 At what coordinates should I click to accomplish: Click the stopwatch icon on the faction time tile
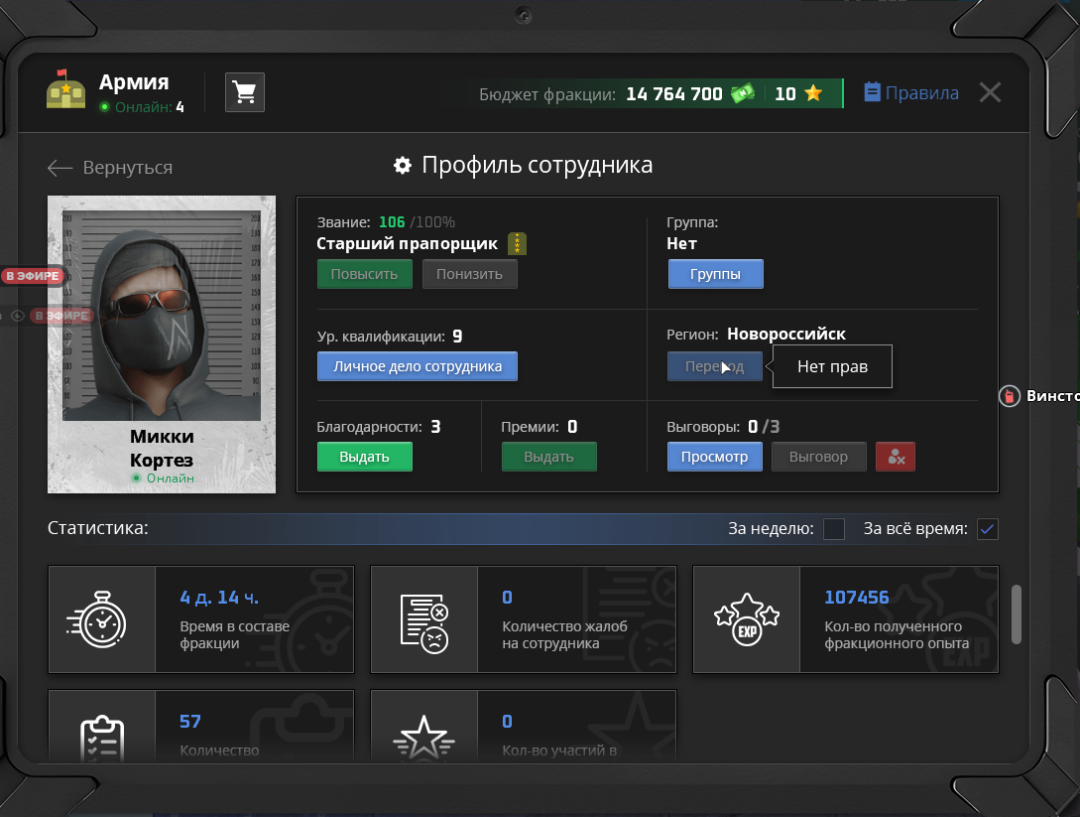(x=102, y=619)
